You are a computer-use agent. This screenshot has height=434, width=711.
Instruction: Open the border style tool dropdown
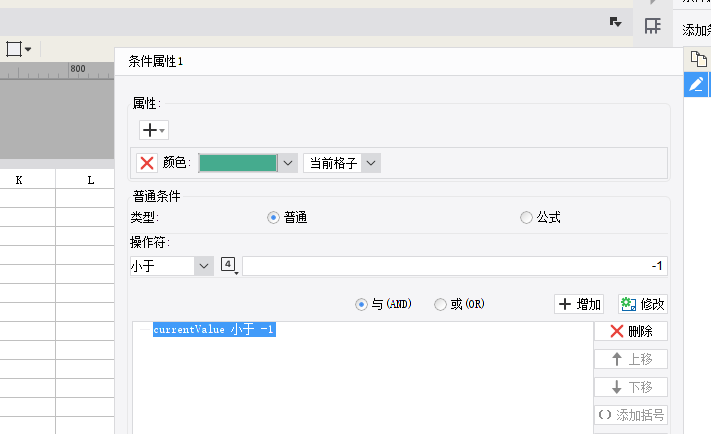point(19,48)
